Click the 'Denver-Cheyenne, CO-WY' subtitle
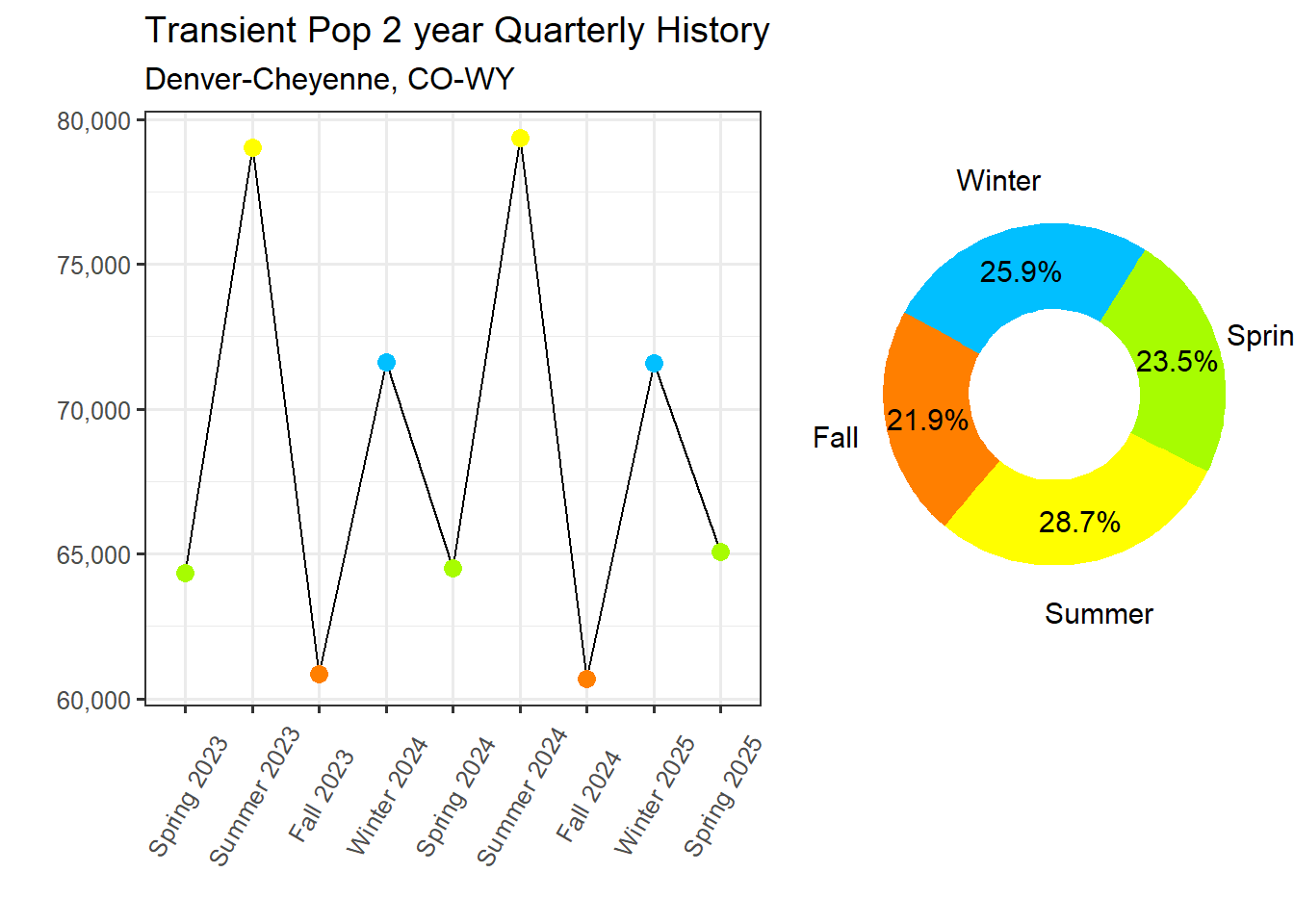This screenshot has width=1294, height=924. point(329,79)
